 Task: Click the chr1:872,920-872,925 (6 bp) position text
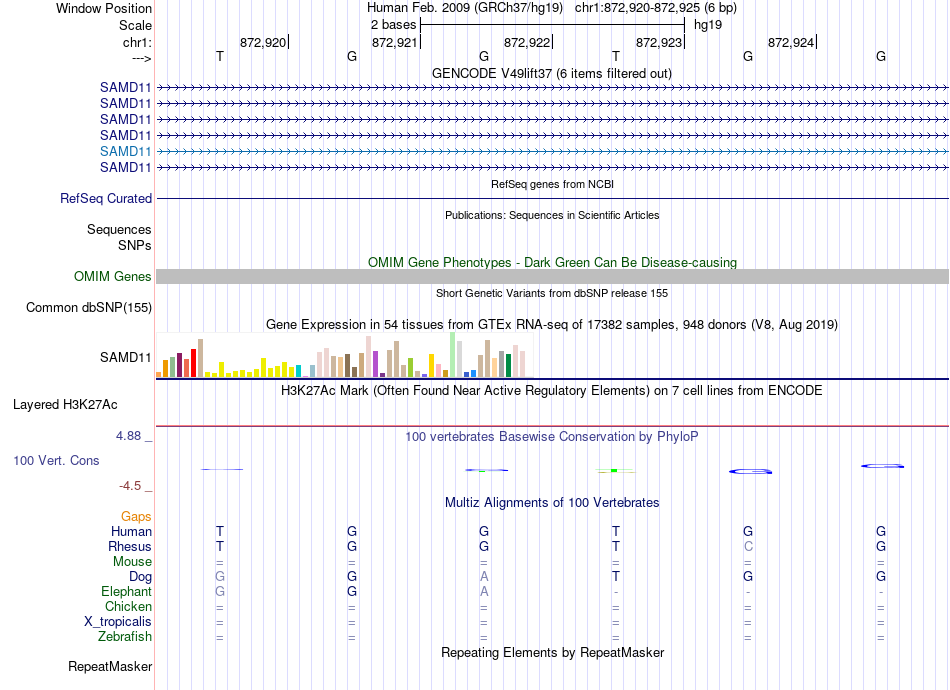pyautogui.click(x=656, y=8)
